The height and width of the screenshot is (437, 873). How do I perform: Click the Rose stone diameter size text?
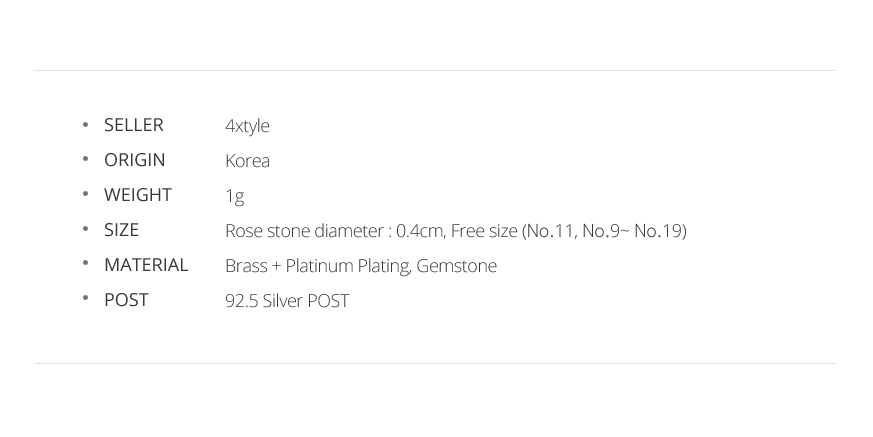(x=455, y=231)
